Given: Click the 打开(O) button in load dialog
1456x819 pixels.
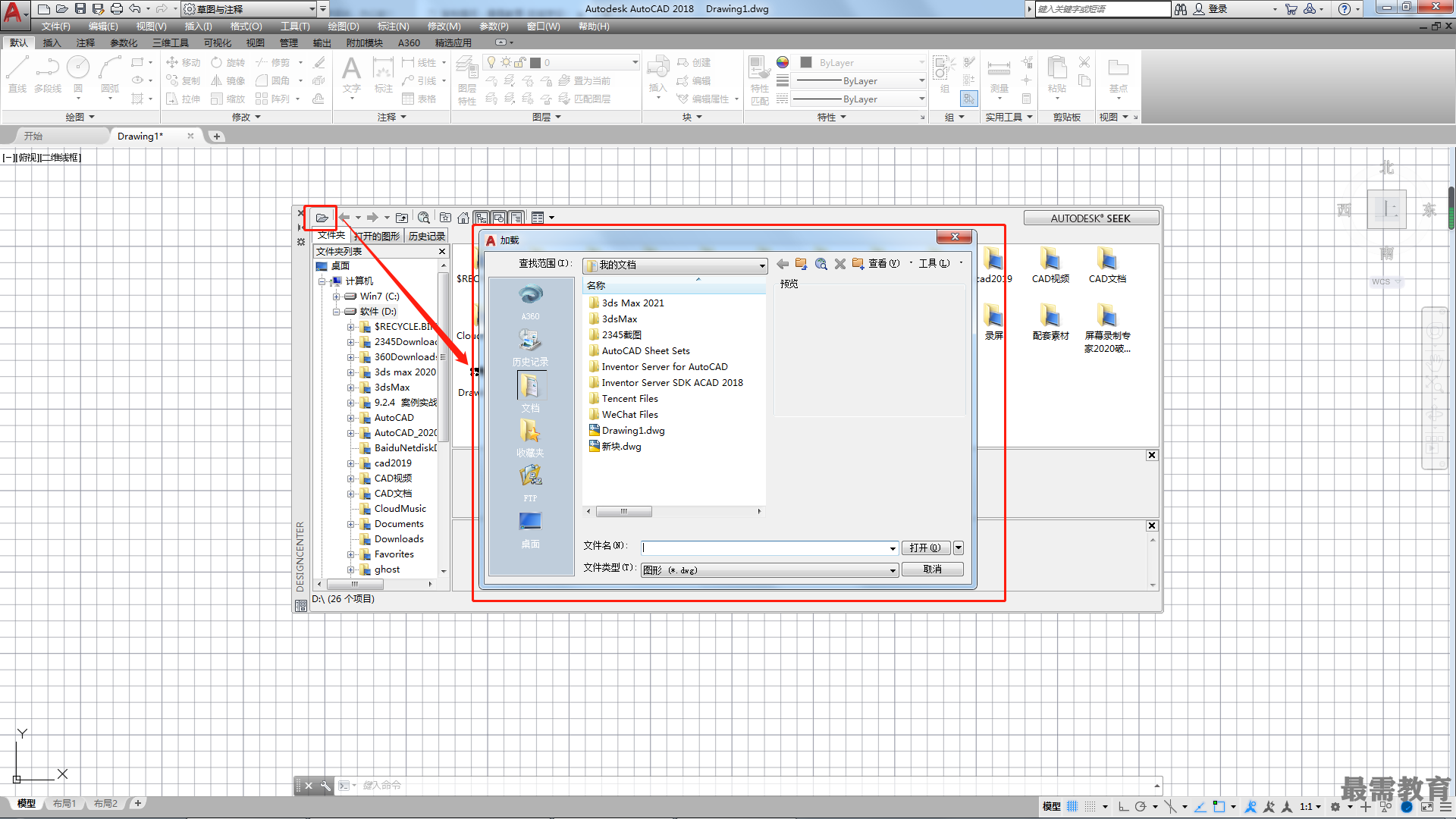Looking at the screenshot, I should (x=925, y=548).
